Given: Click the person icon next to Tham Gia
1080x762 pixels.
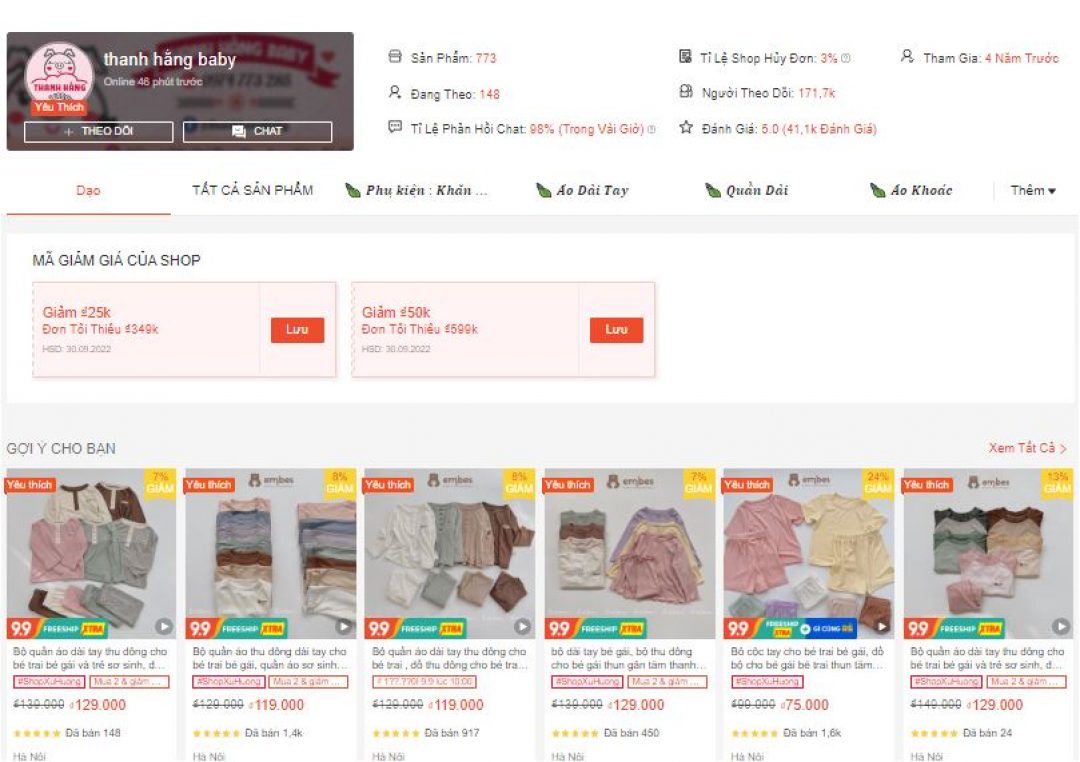Looking at the screenshot, I should click(x=907, y=56).
